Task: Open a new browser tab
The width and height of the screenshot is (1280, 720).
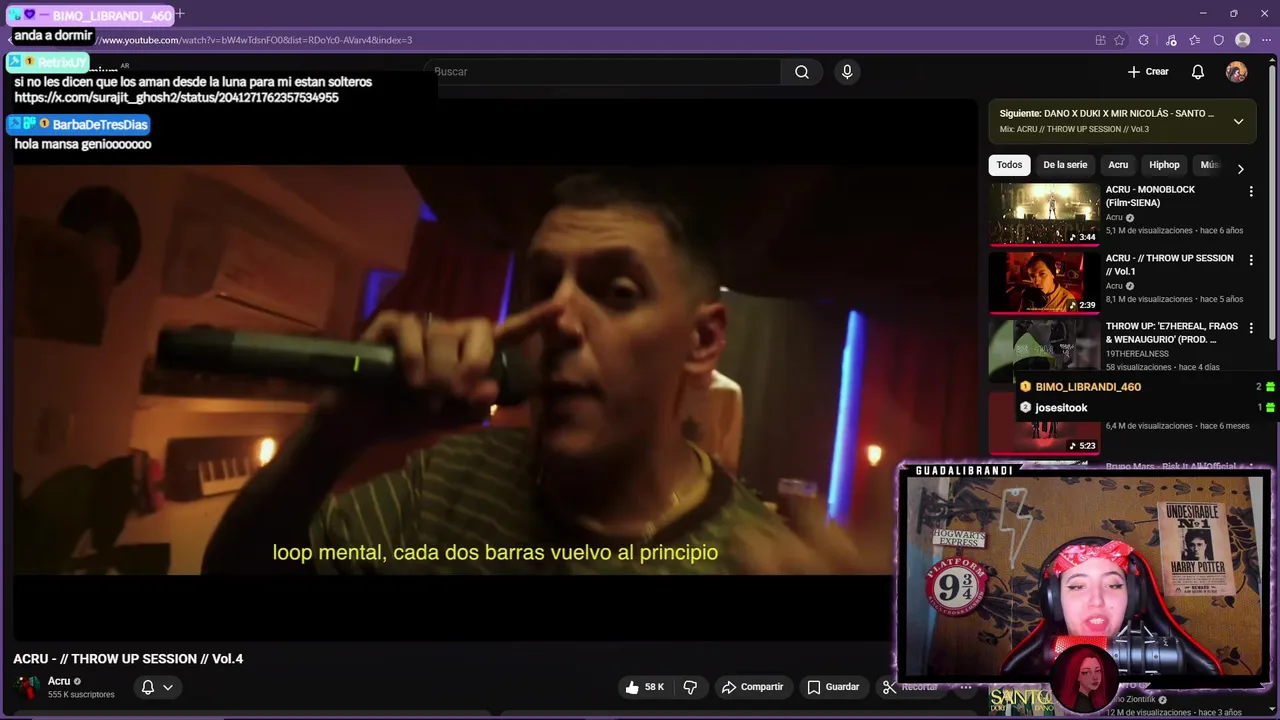Action: tap(180, 14)
